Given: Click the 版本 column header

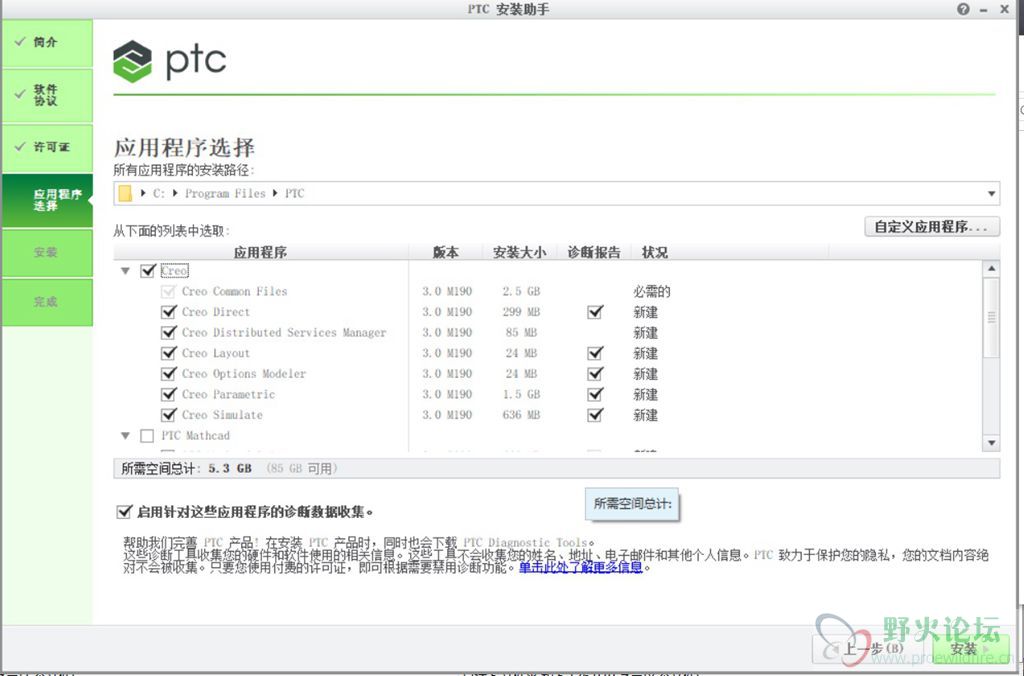Looking at the screenshot, I should tap(445, 252).
